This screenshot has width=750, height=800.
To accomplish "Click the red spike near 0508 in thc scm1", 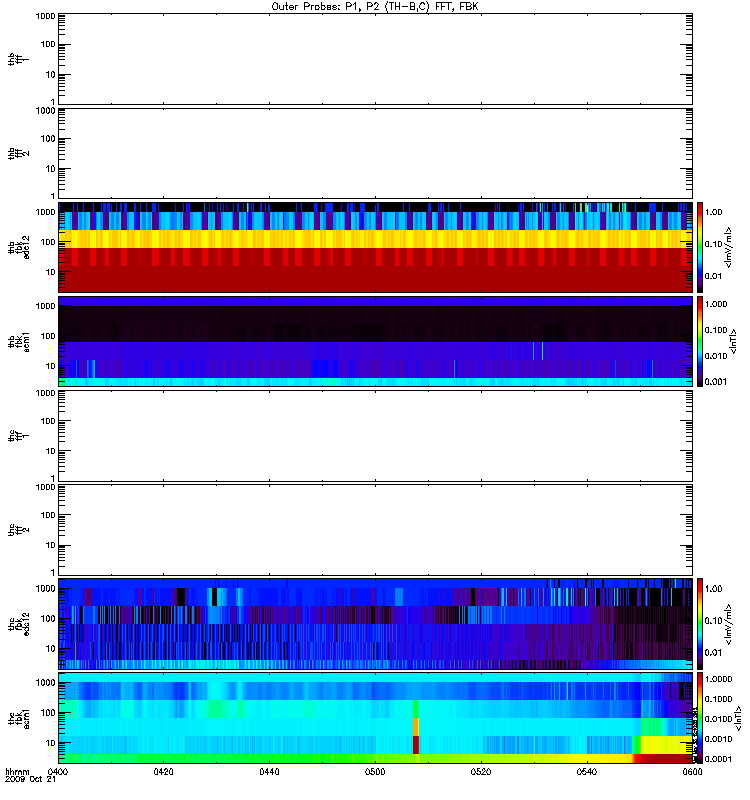I will [416, 744].
